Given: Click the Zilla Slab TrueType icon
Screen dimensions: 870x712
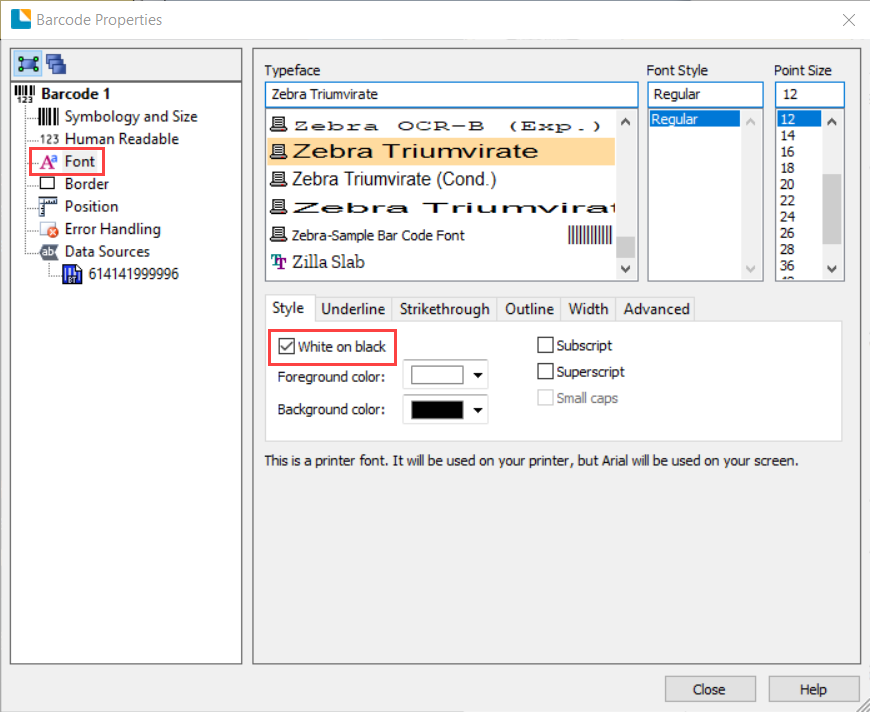Looking at the screenshot, I should (x=279, y=261).
